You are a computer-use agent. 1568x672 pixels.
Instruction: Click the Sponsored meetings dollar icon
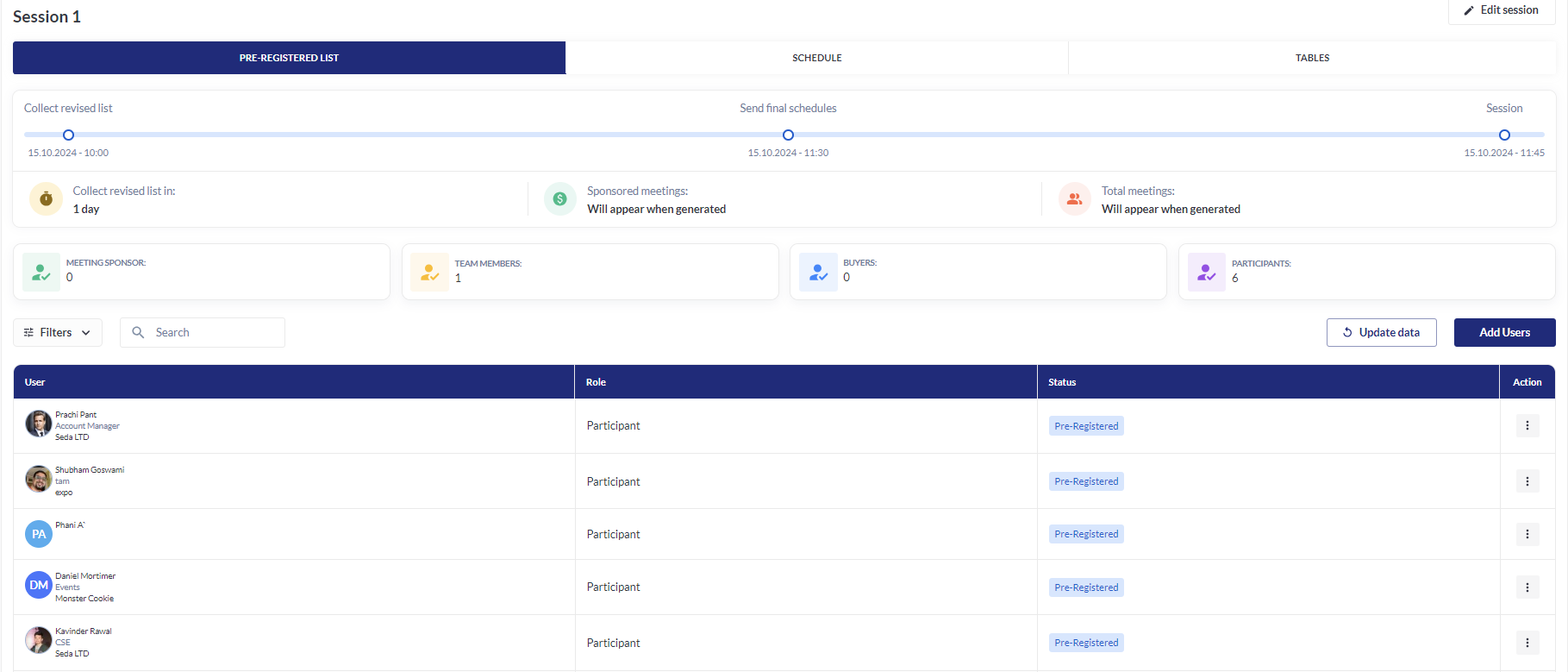coord(559,199)
